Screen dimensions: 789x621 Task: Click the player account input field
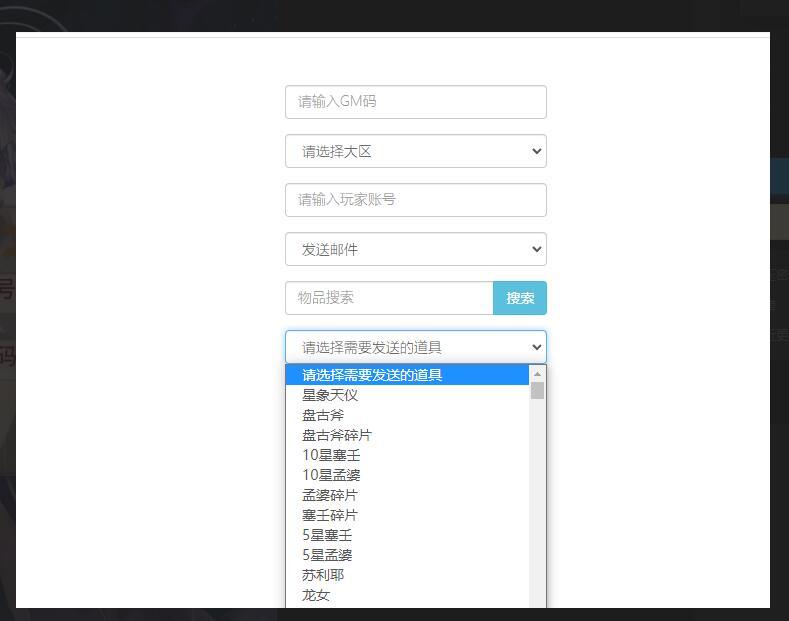point(415,200)
